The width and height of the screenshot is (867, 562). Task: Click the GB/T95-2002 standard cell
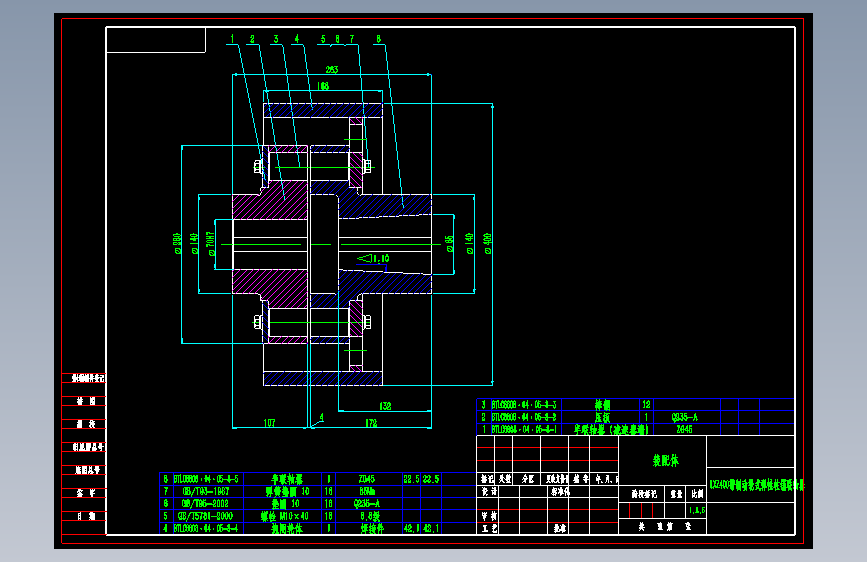coord(205,503)
